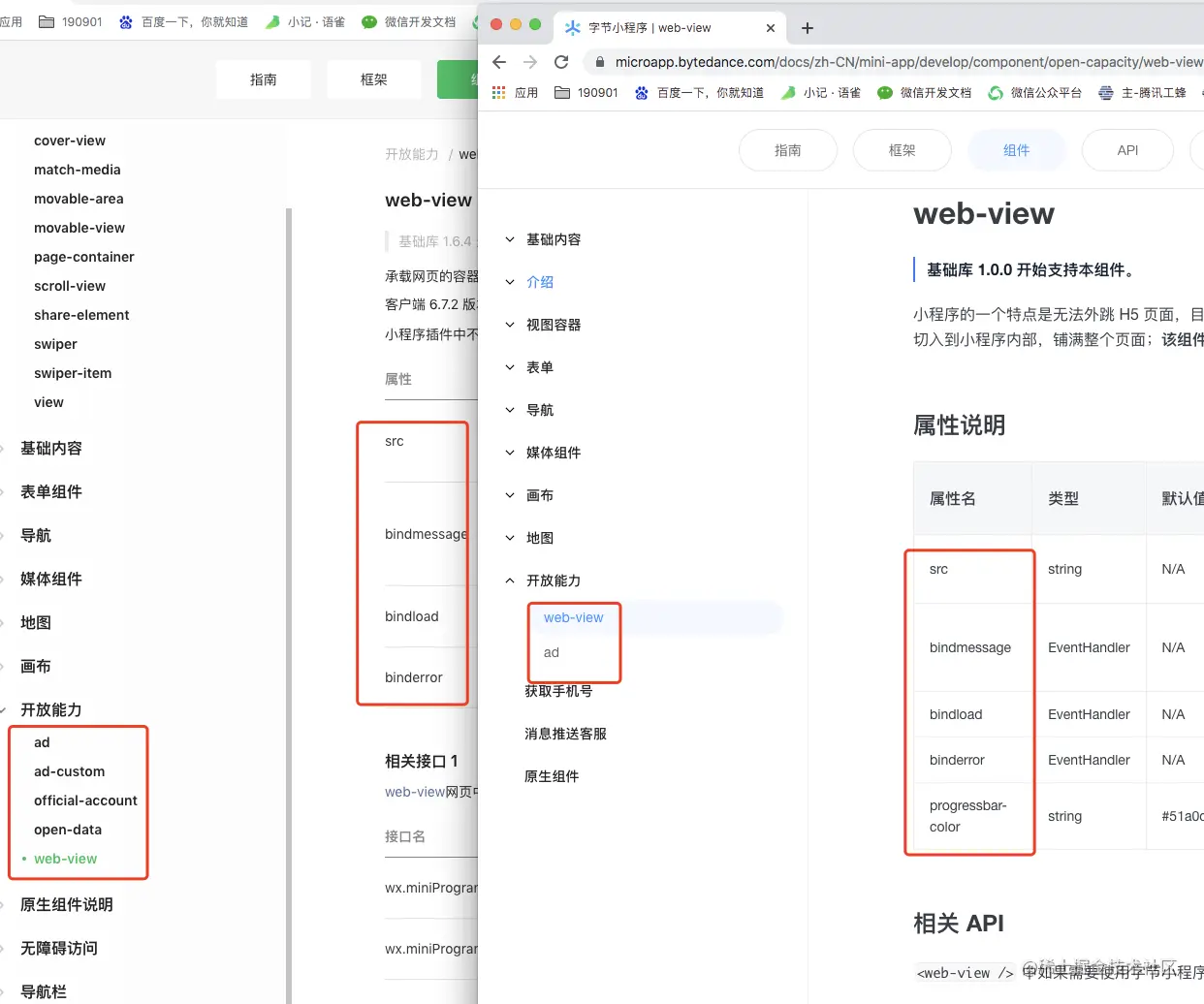Expand 地图 section in bytedance sidebar

click(x=529, y=538)
